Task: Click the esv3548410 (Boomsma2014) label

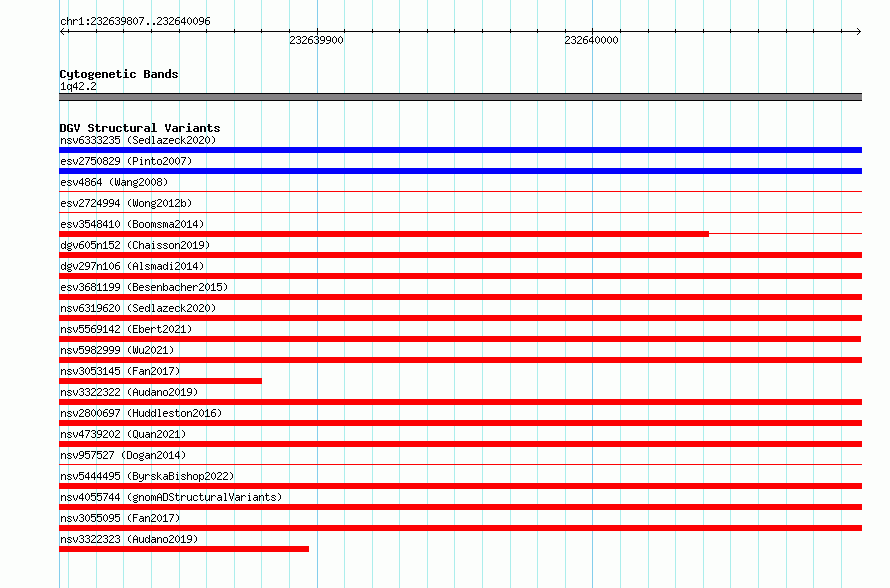Action: 132,224
